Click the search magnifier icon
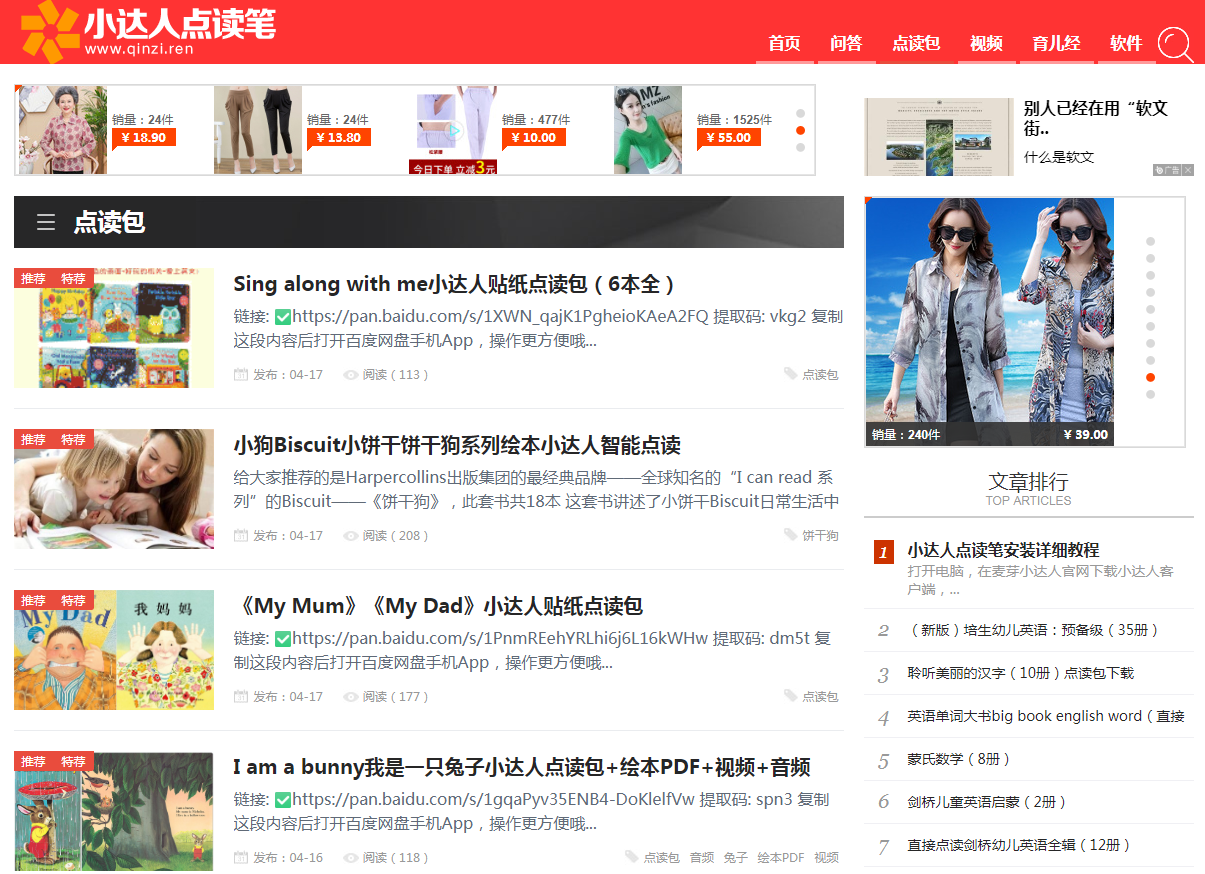Screen dimensions: 1205x874 [x=1174, y=45]
